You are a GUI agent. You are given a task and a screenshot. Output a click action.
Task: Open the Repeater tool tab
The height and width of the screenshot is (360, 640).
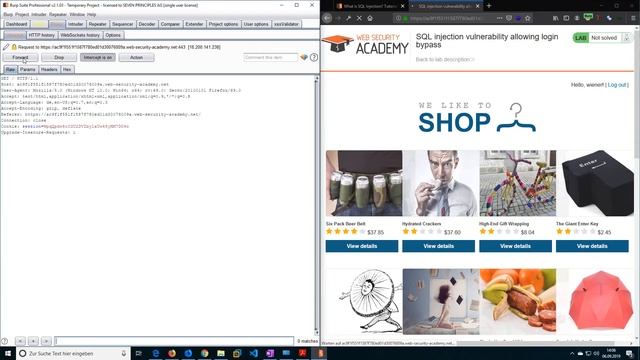click(98, 24)
